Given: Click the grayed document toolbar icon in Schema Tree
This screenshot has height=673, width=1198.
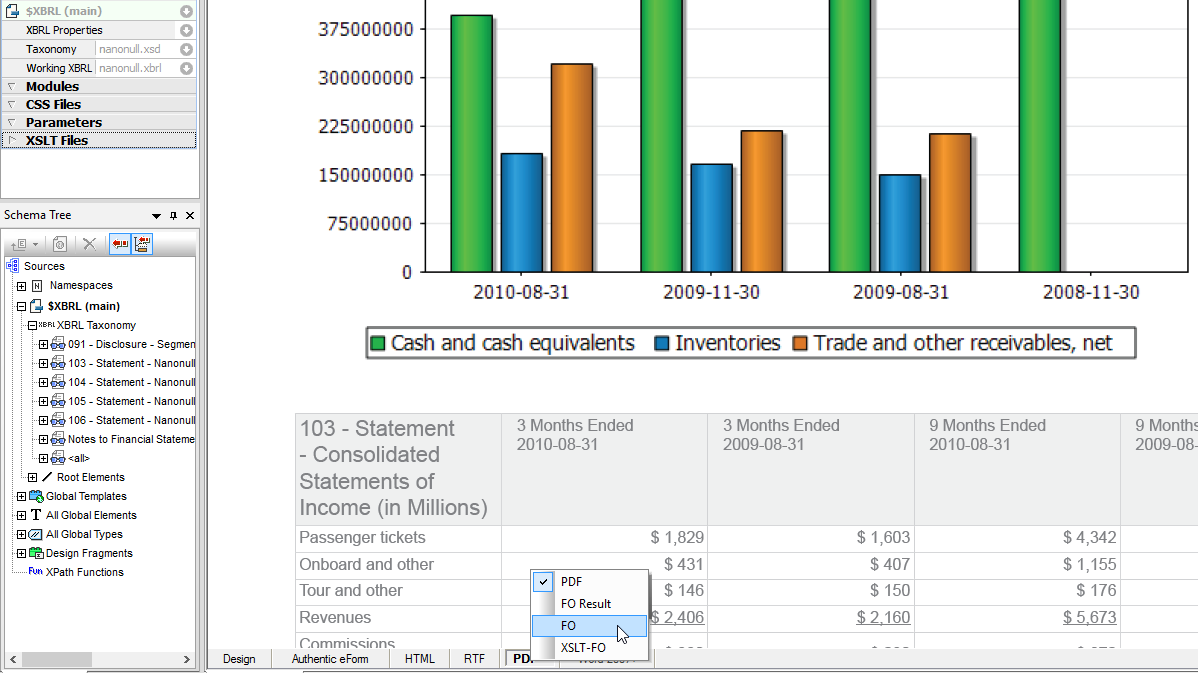Looking at the screenshot, I should 60,244.
